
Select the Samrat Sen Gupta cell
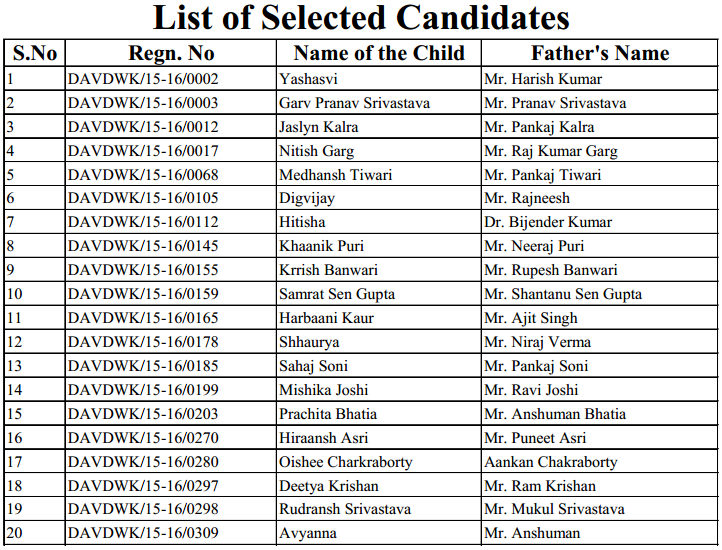point(336,294)
